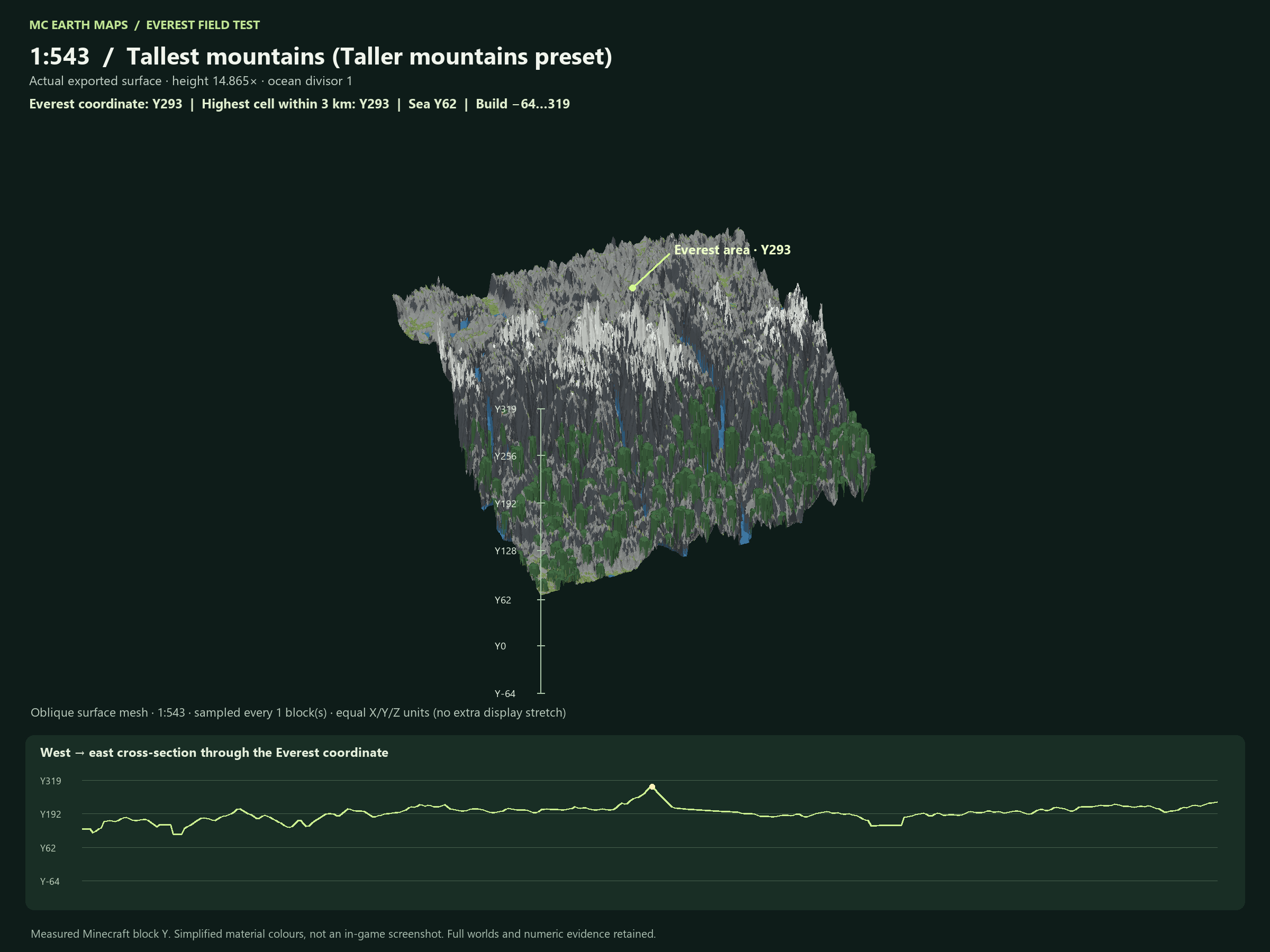Click the 1:543 Tallest mountains title

tap(321, 56)
